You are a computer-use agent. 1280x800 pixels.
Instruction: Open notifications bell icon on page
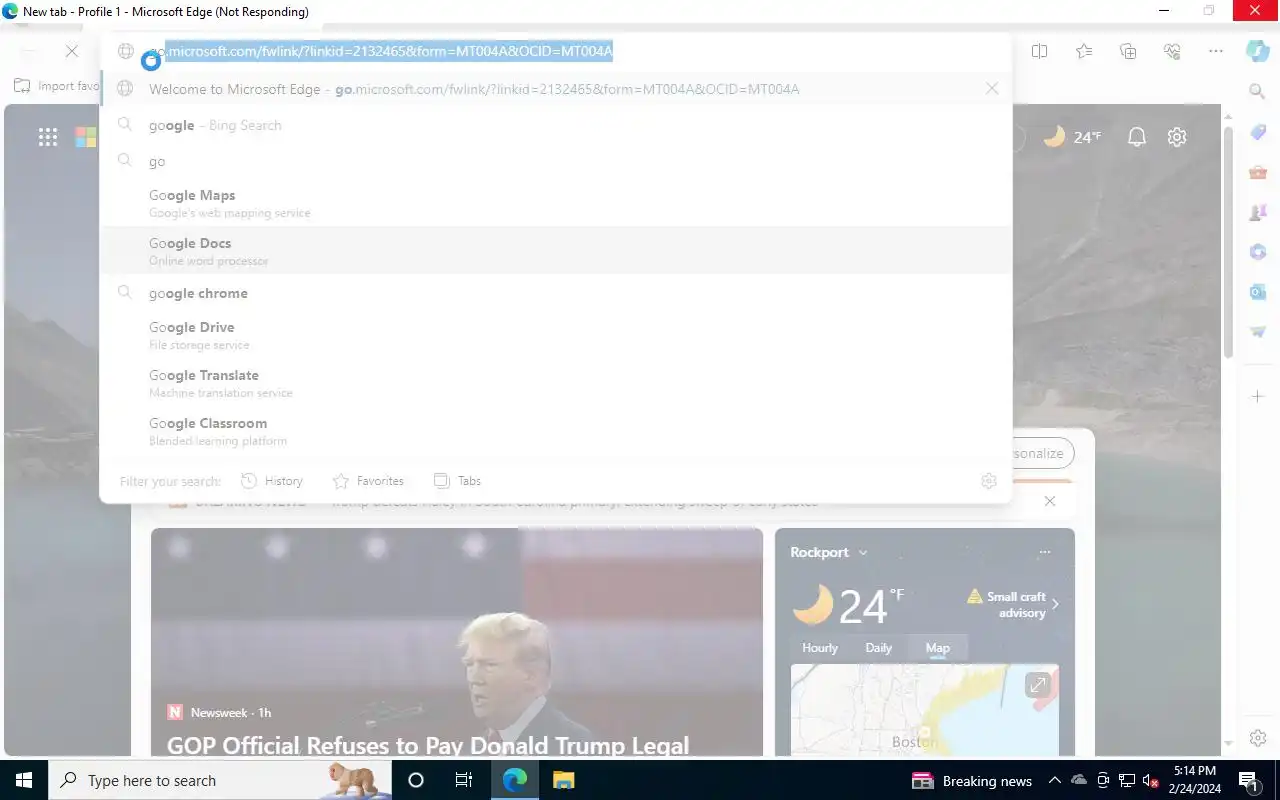1137,137
